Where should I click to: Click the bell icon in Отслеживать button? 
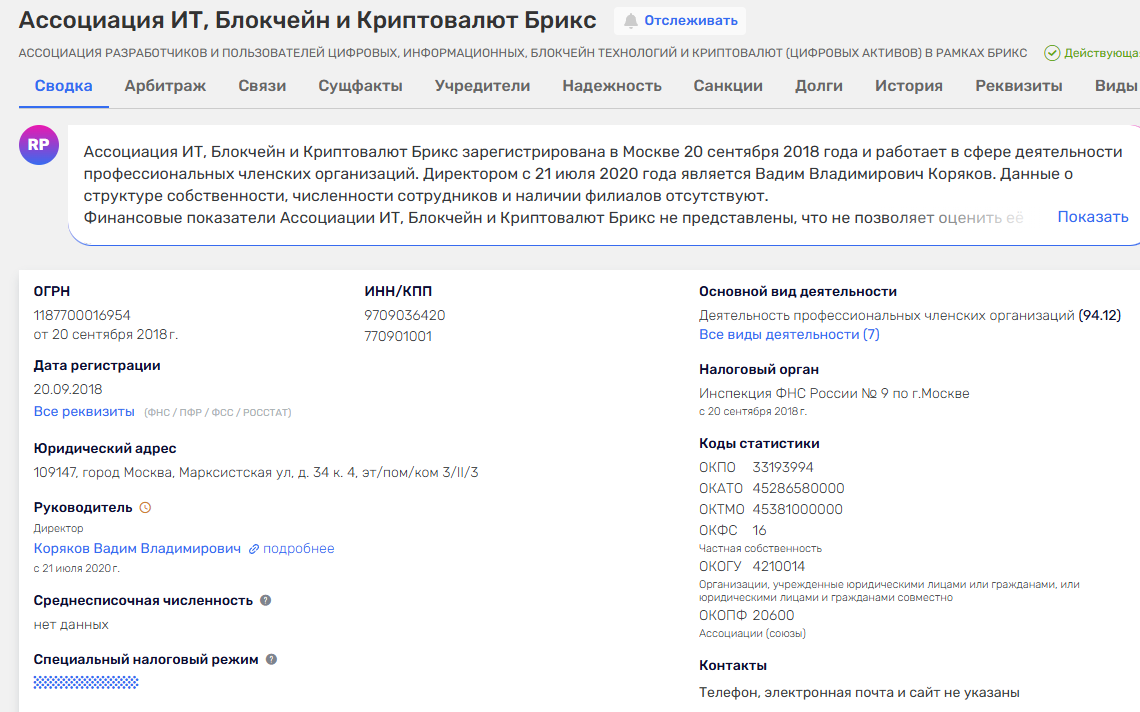point(631,21)
